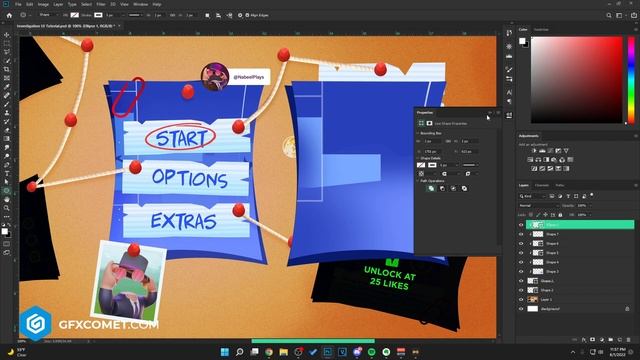Open the Filter menu
Viewport: 640px width, 360px height.
[x=101, y=4]
